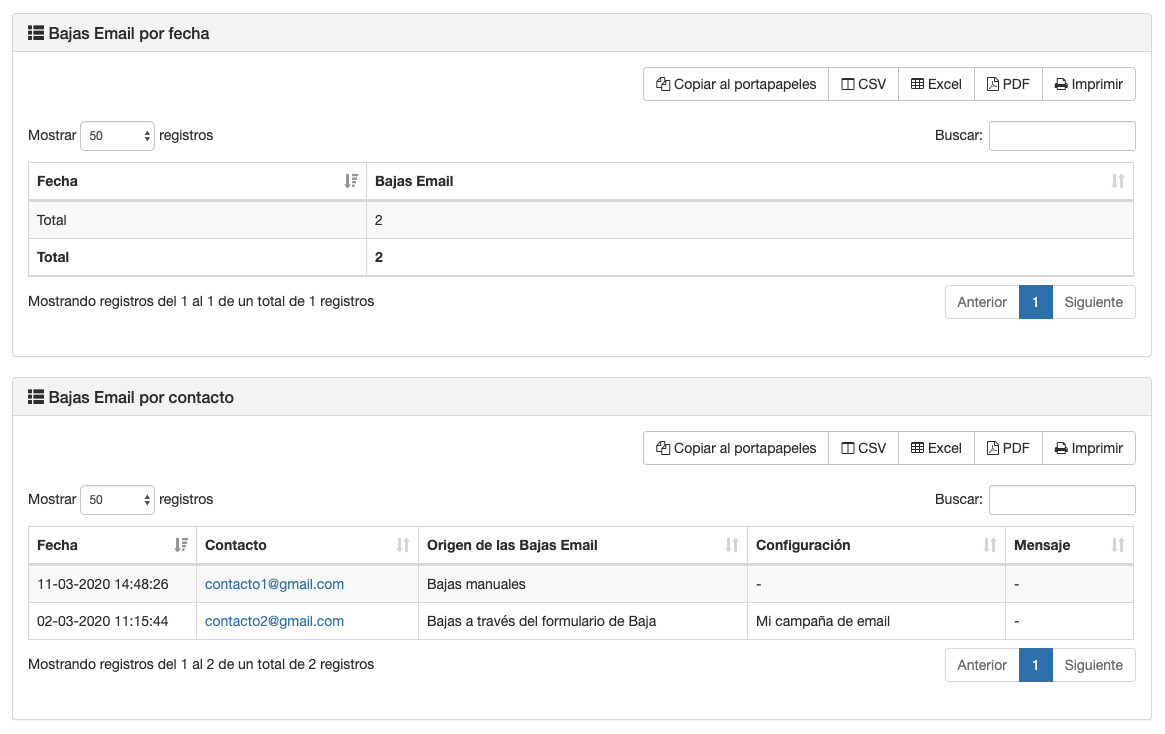Print the 'Bajas Email por fecha' table
This screenshot has height=734, width=1165.
coord(1088,84)
